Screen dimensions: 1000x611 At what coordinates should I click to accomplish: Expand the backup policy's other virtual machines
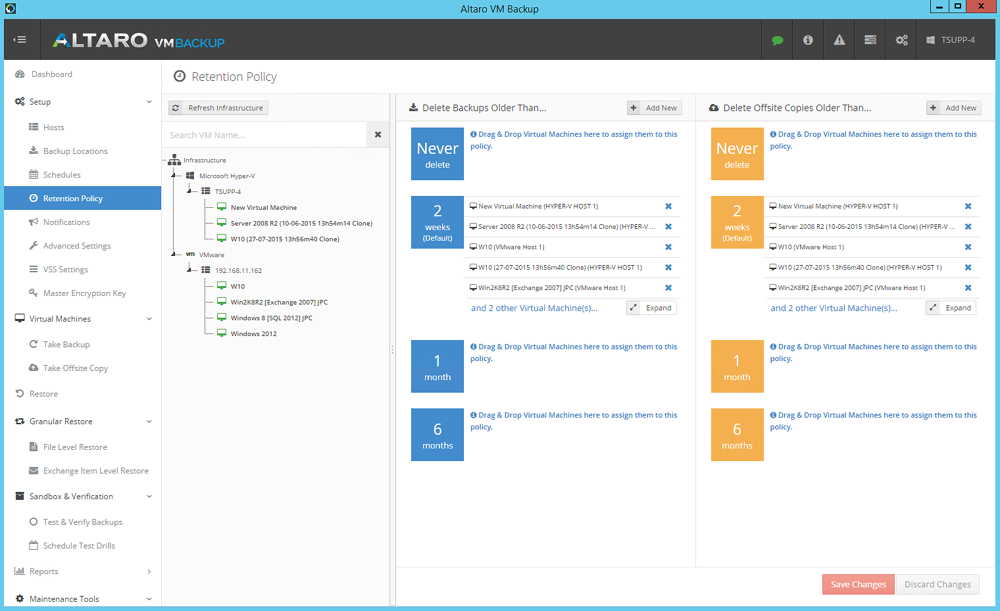[x=651, y=308]
